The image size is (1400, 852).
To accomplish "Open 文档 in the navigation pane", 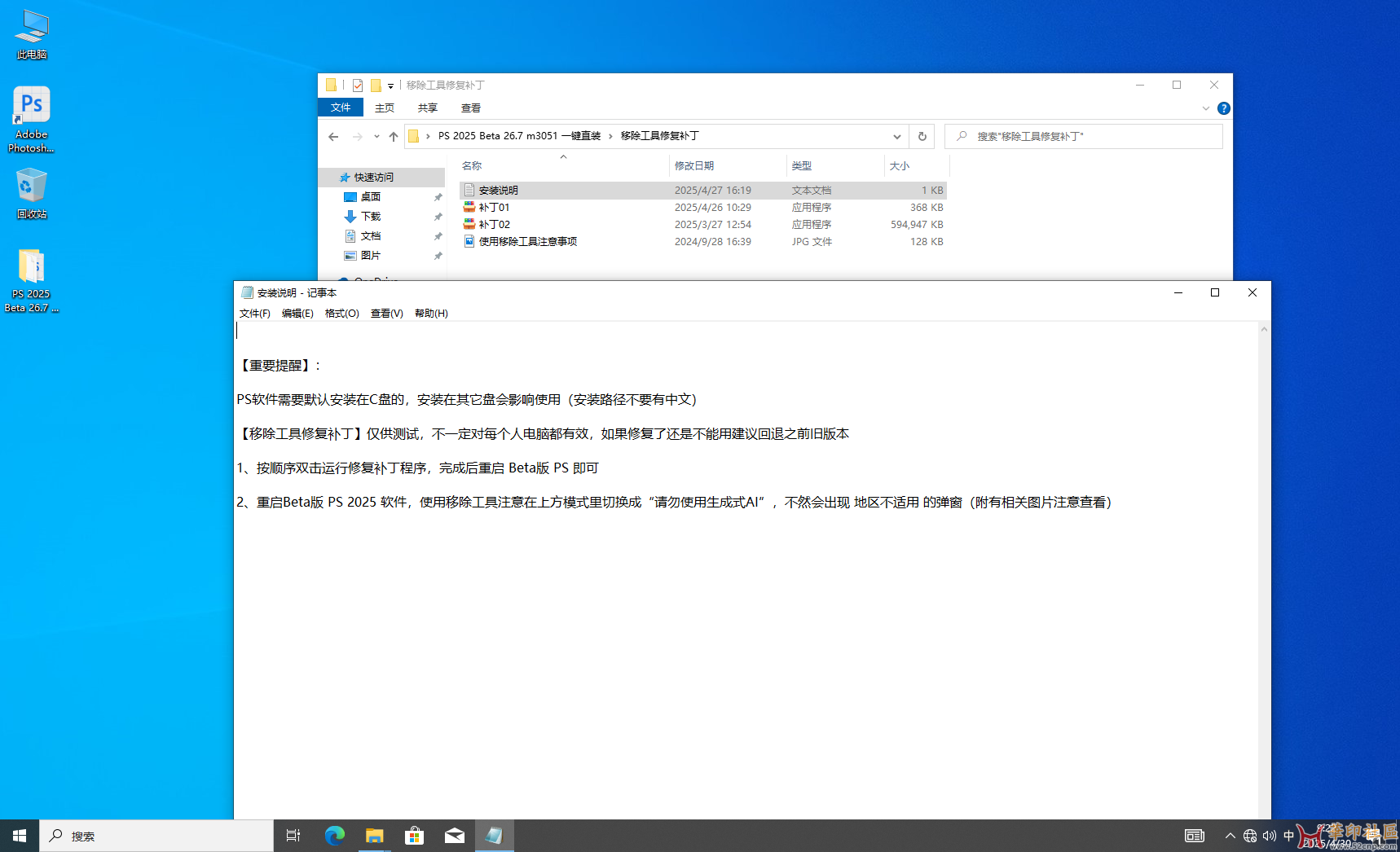I will point(371,236).
